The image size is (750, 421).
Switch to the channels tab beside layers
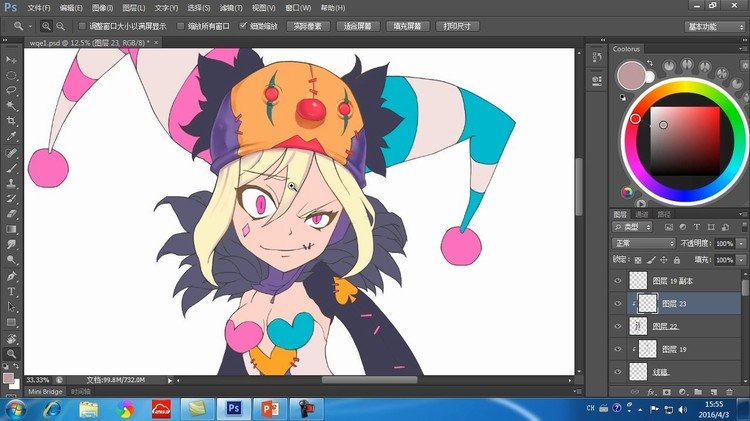point(641,214)
